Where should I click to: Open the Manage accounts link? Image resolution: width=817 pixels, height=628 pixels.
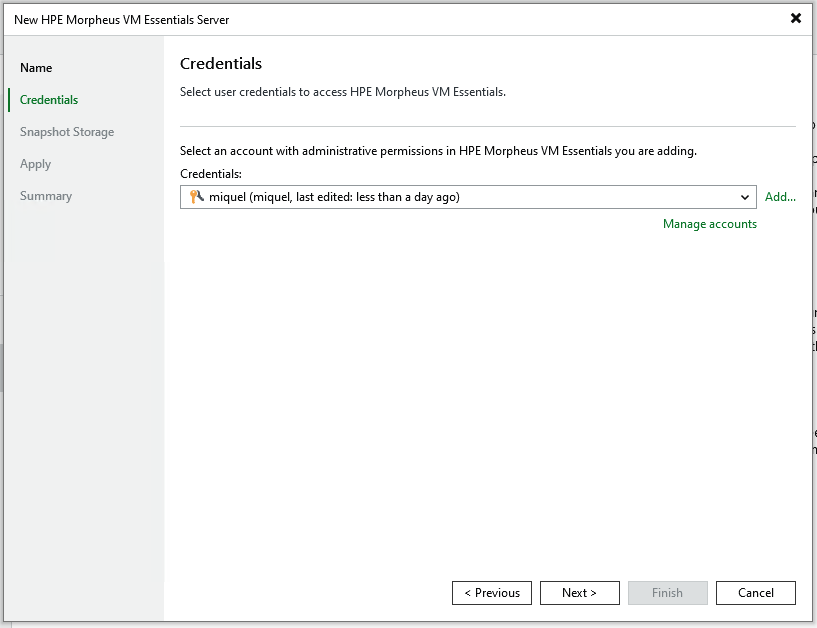point(710,224)
